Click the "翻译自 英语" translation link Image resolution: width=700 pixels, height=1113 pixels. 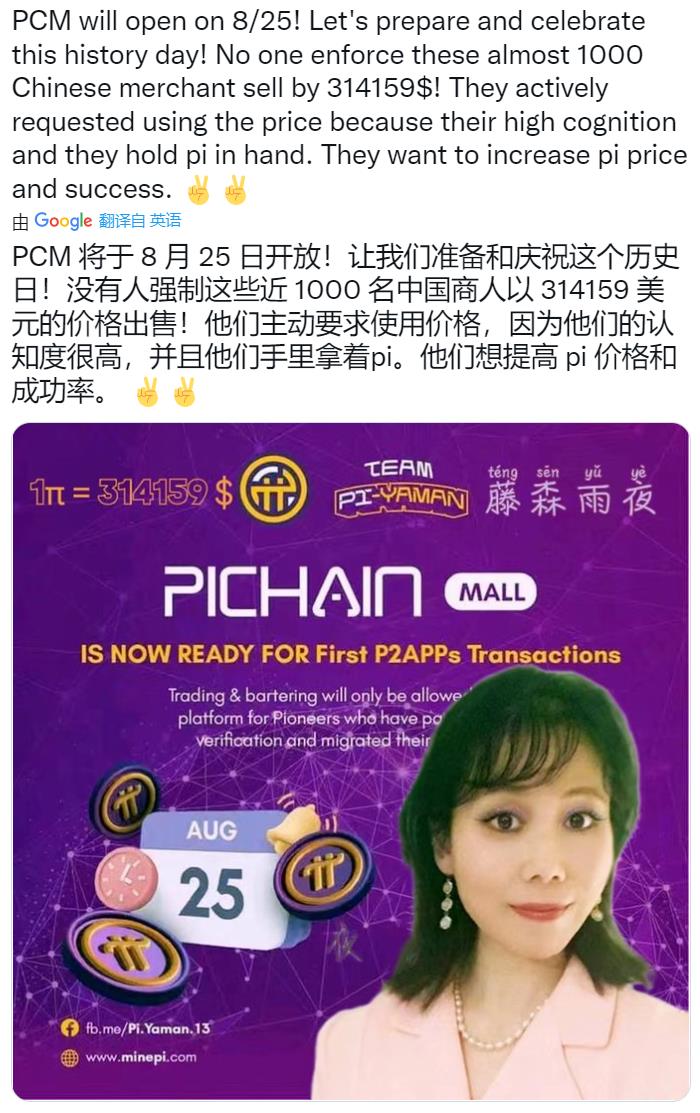point(140,221)
